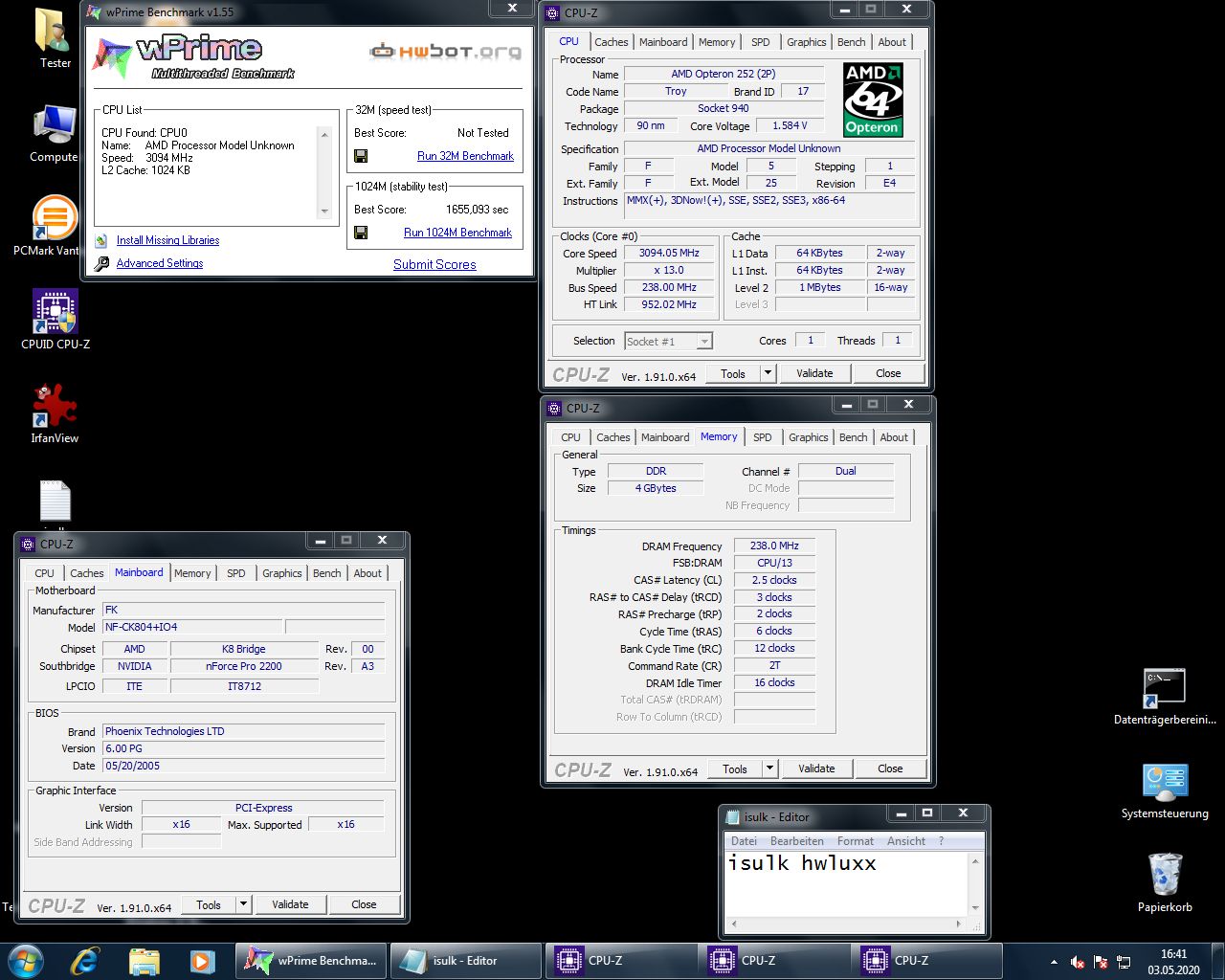The height and width of the screenshot is (980, 1225).
Task: Switch to CPU tab in Mainboard CPU-Z window
Action: (x=44, y=573)
